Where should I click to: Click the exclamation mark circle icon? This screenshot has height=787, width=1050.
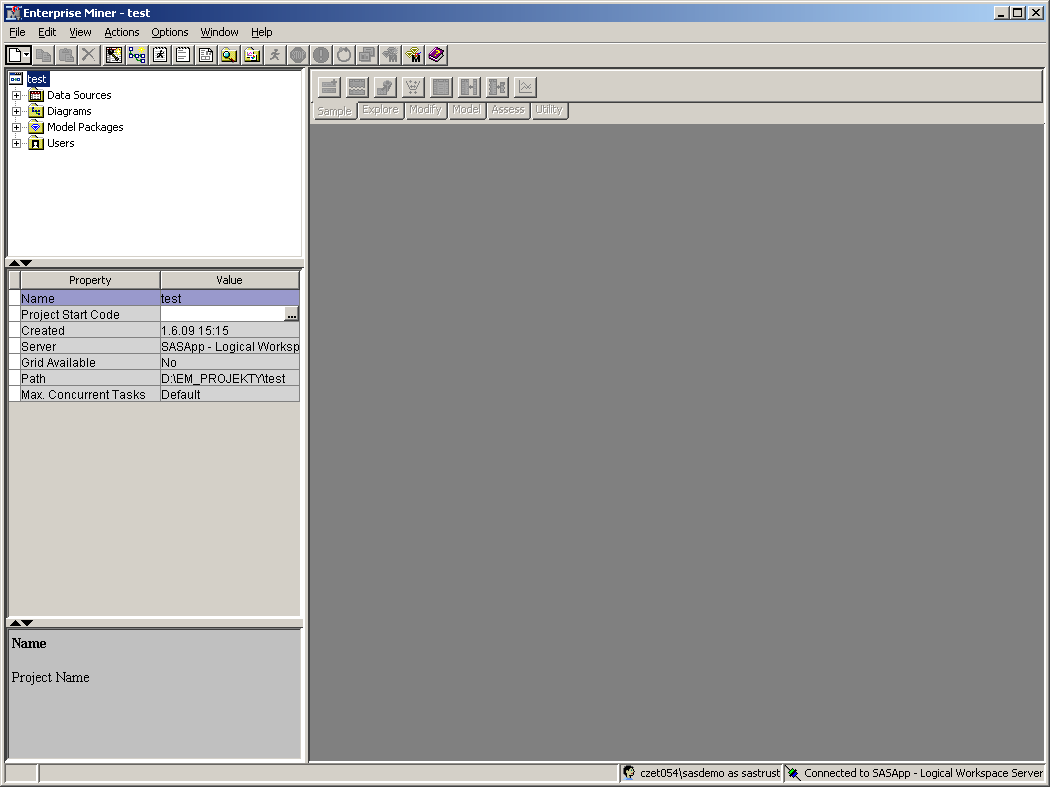click(321, 55)
